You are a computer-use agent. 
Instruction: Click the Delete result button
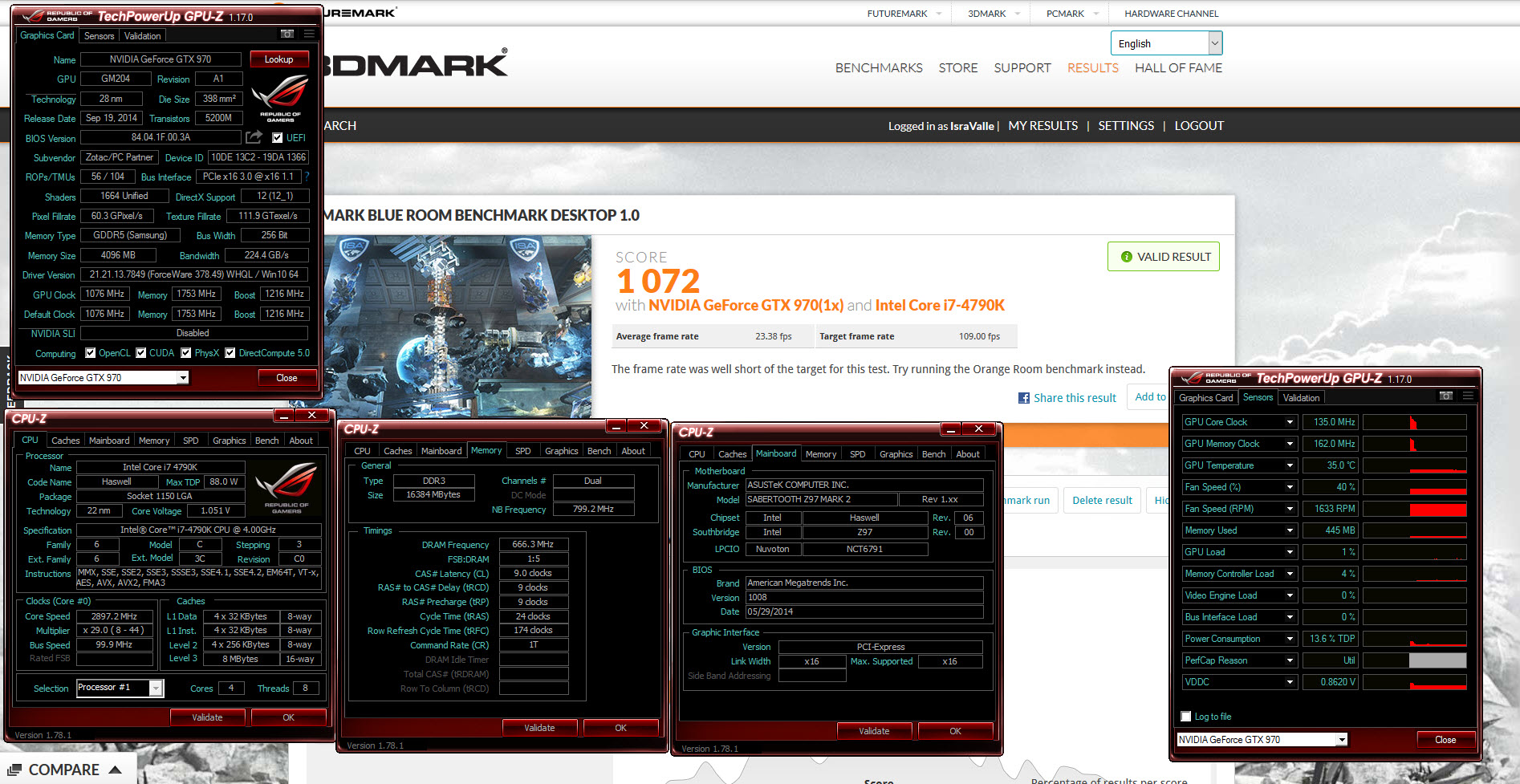1102,500
